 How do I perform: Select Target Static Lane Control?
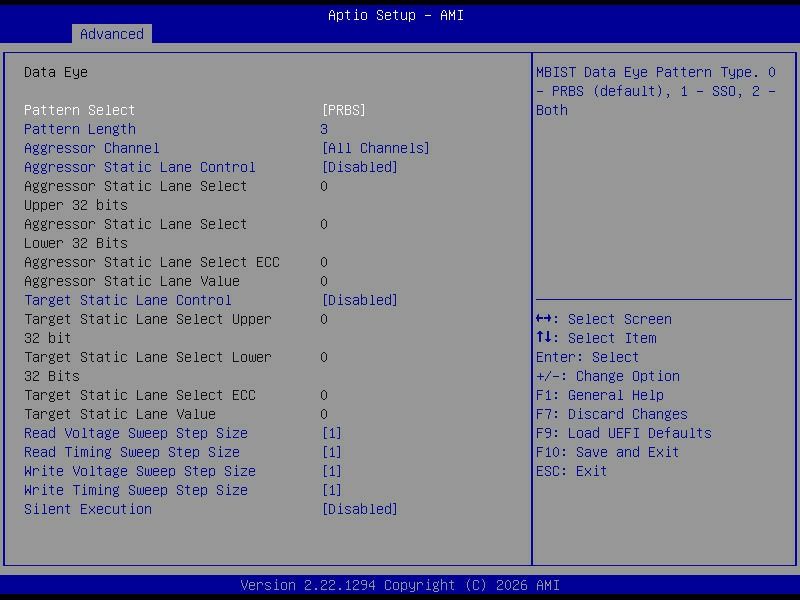(128, 300)
